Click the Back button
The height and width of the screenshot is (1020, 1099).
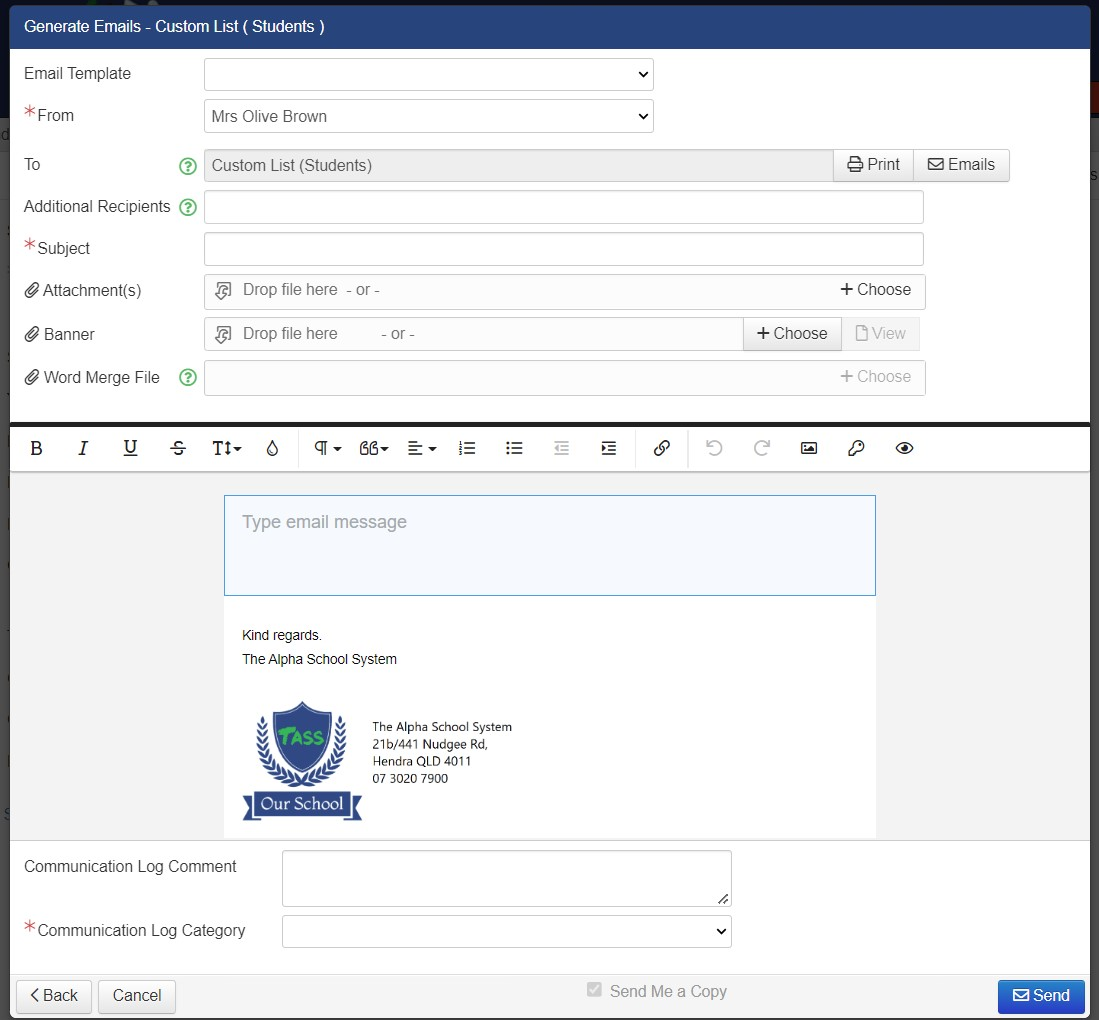point(54,996)
